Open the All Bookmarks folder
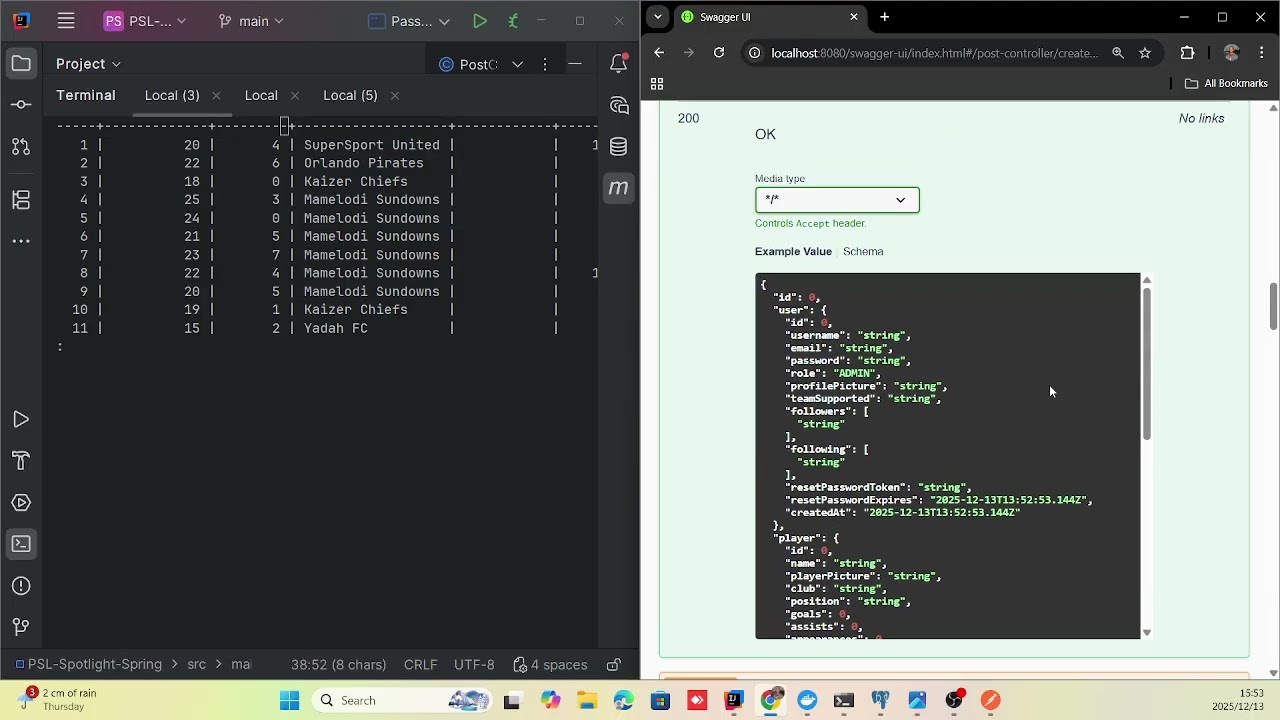 point(1226,84)
